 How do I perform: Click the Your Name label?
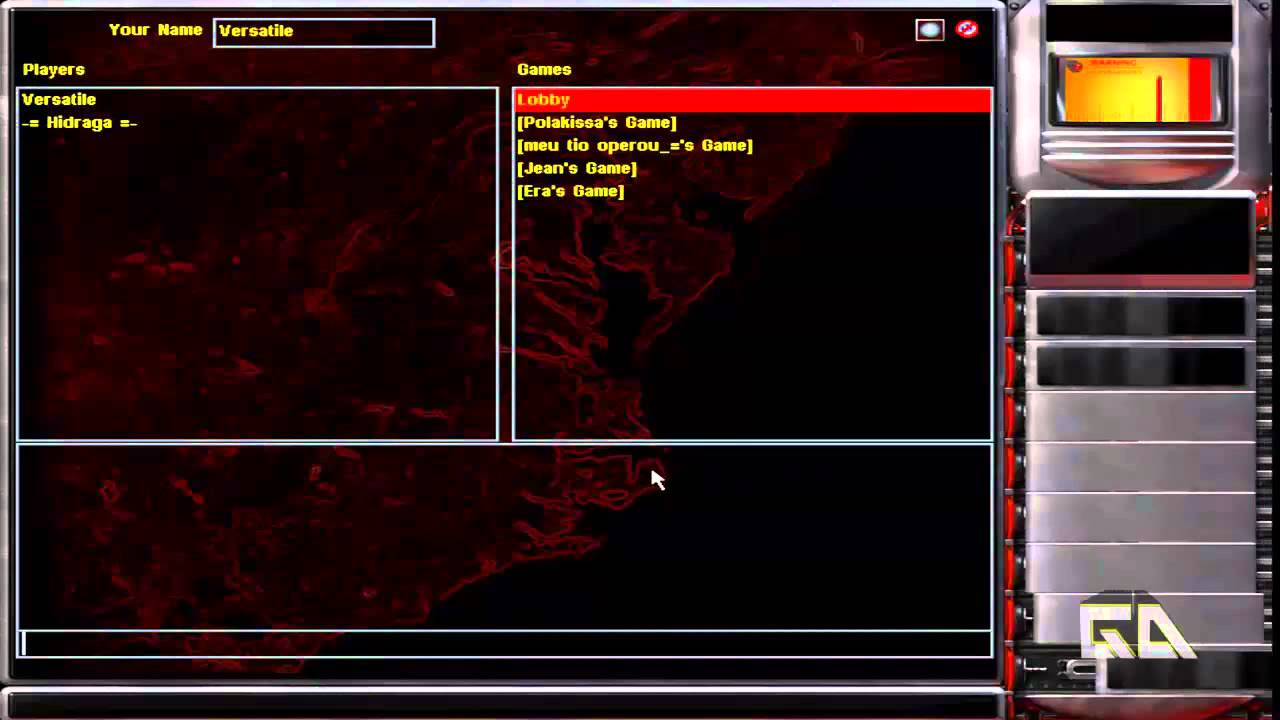[x=156, y=30]
